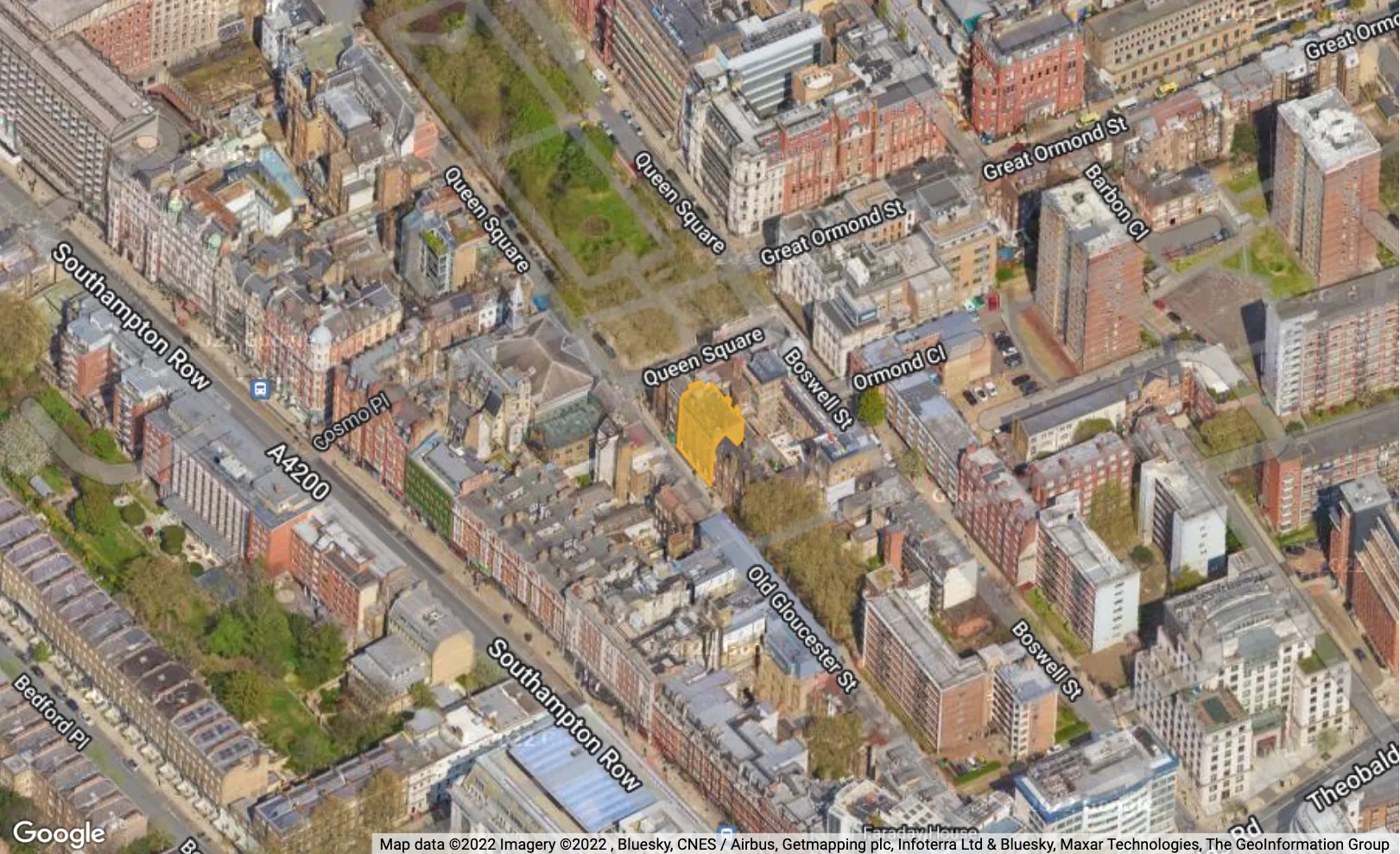Click the Bedford Pl street label
Image resolution: width=1400 pixels, height=854 pixels.
[x=52, y=712]
